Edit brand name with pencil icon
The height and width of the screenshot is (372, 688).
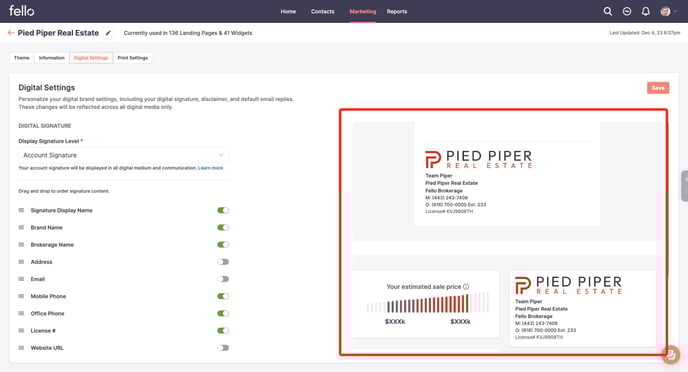[x=108, y=33]
